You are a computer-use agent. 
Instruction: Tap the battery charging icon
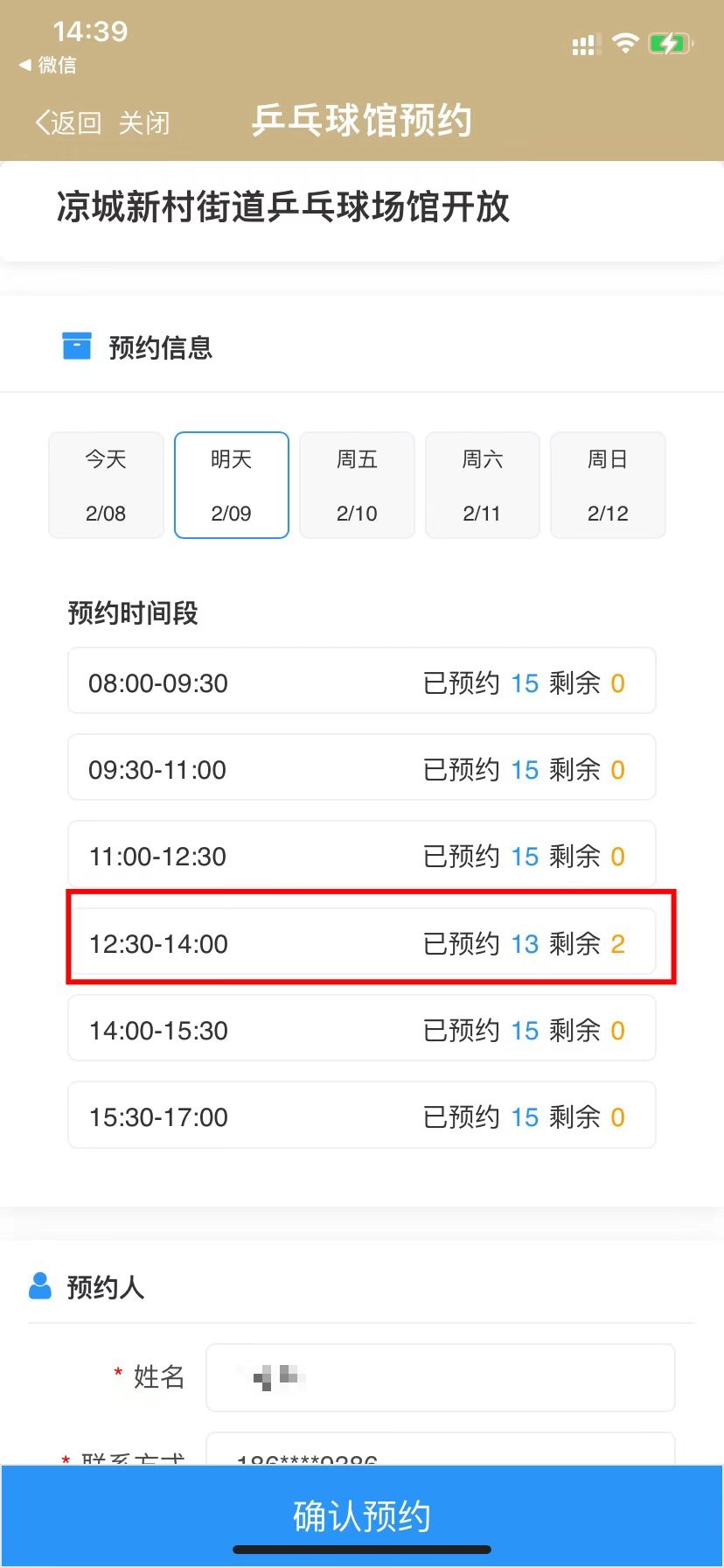(x=670, y=44)
